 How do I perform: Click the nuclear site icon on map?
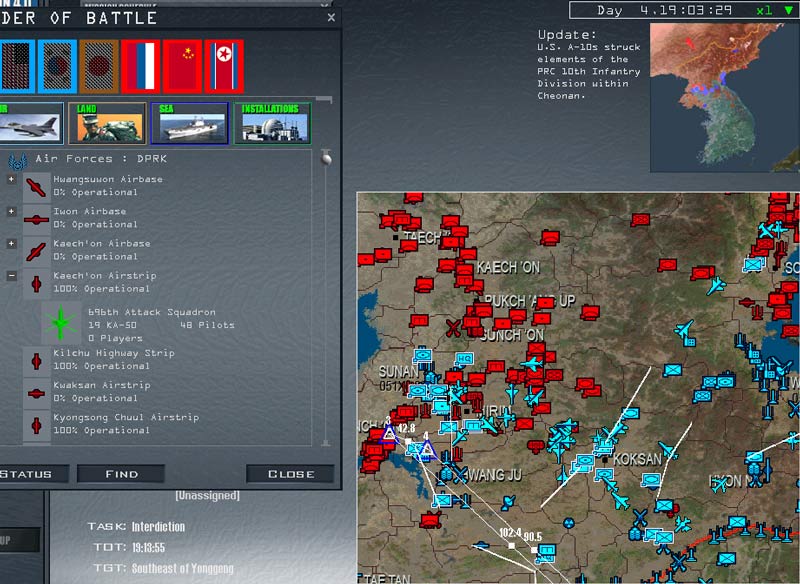pyautogui.click(x=568, y=523)
